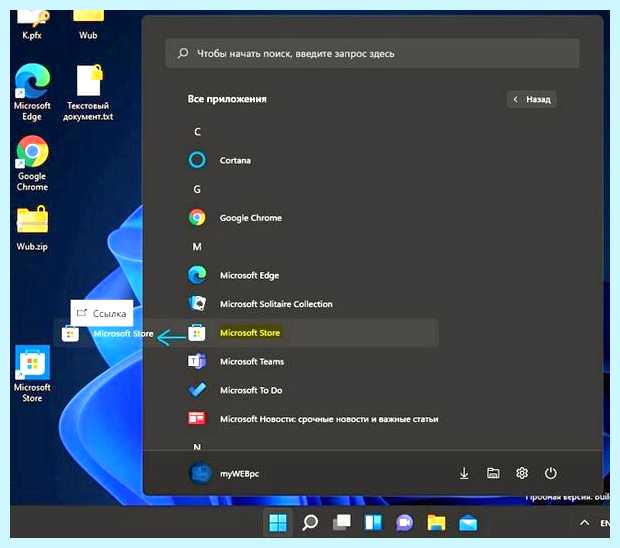Jump via letter header G
The height and width of the screenshot is (548, 620).
197,189
